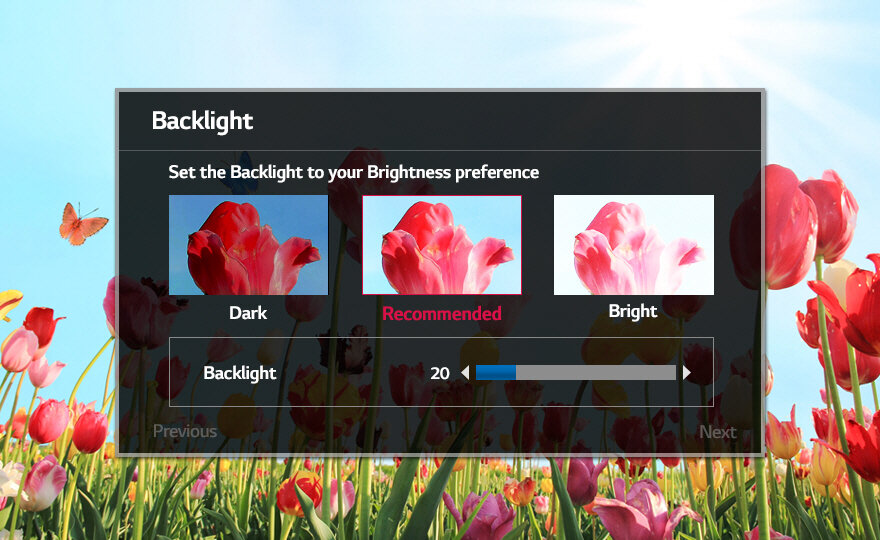The height and width of the screenshot is (540, 880).
Task: Choose the Recommended backlight preview image
Action: 441,245
